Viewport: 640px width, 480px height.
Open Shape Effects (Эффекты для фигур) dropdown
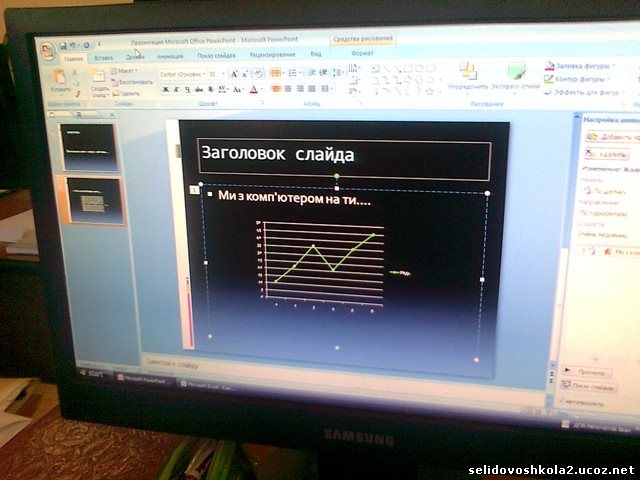tap(584, 93)
